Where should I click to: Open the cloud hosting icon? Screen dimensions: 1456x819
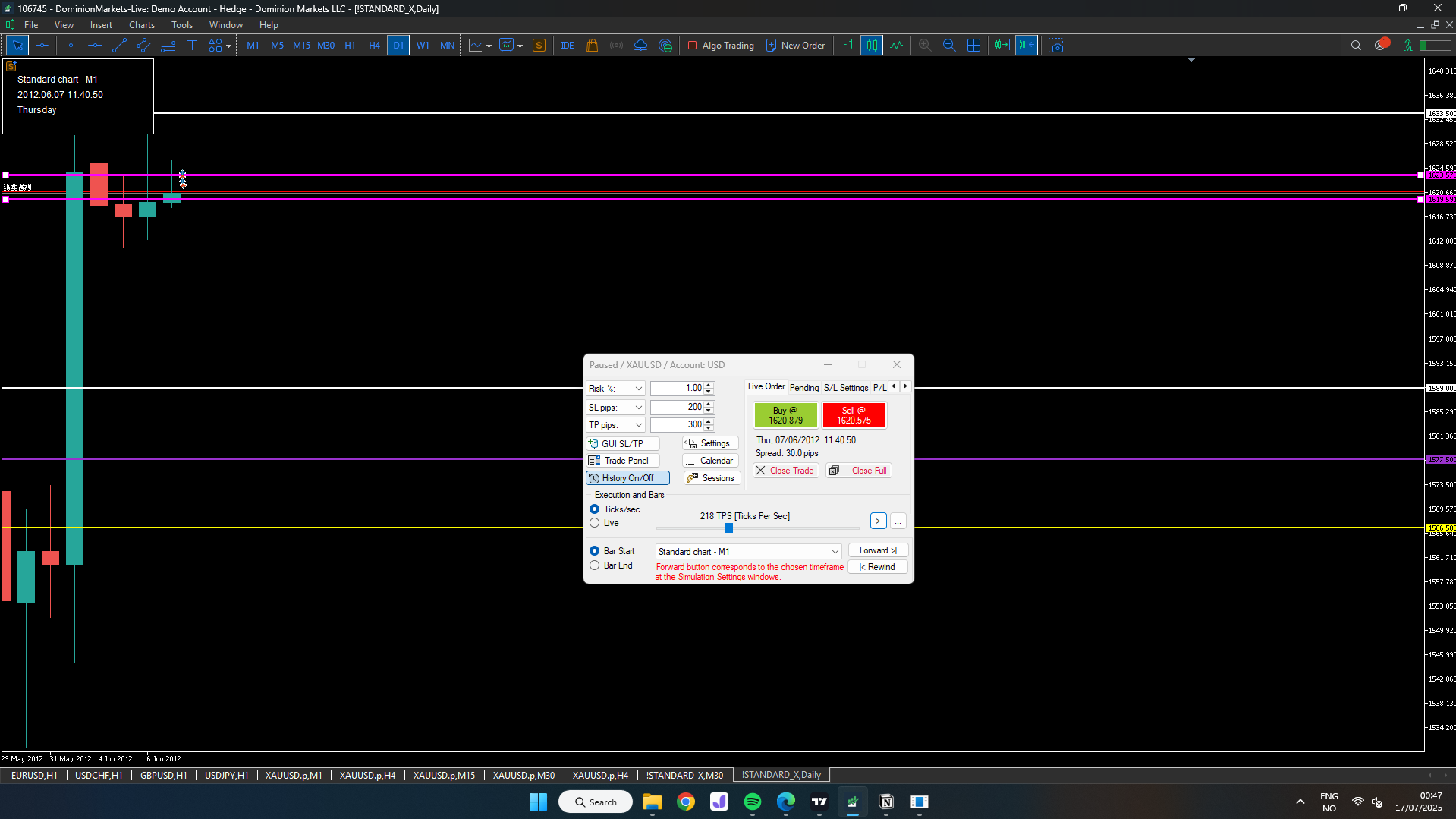coord(641,46)
